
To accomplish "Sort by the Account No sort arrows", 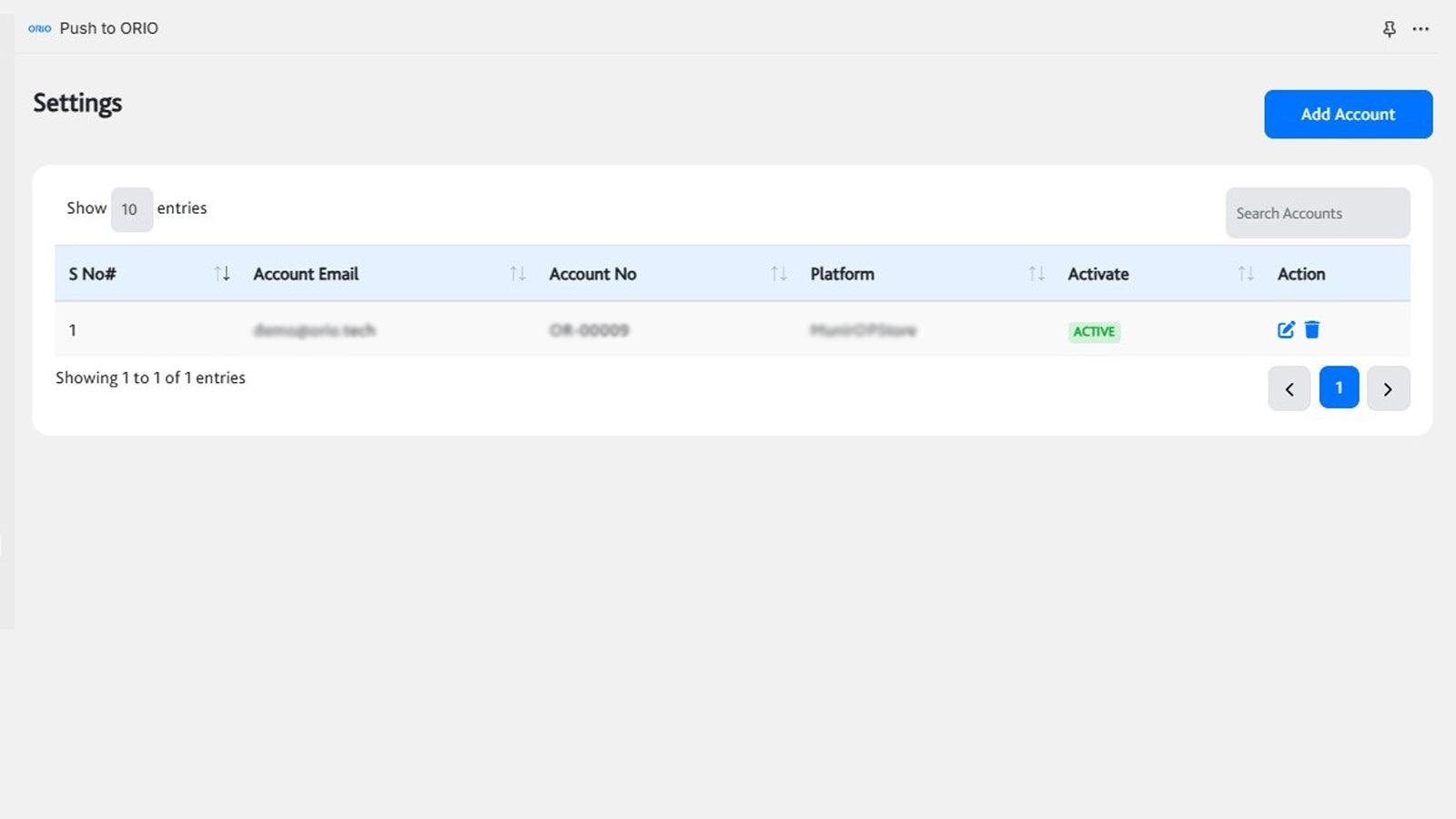I will click(x=779, y=273).
